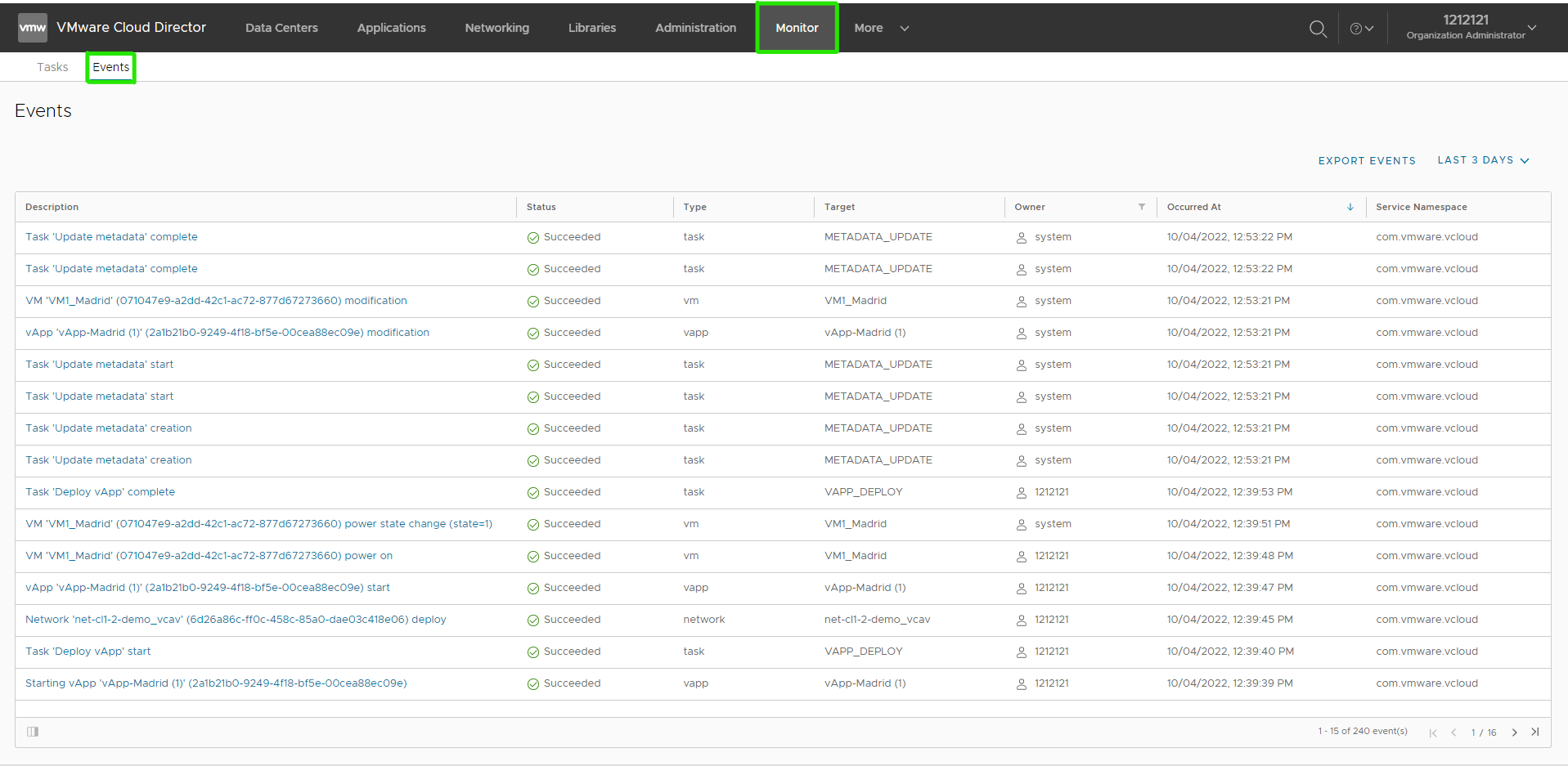The height and width of the screenshot is (766, 1568).
Task: Click owner user icon in VM1_Madrid power on row
Action: [1022, 557]
